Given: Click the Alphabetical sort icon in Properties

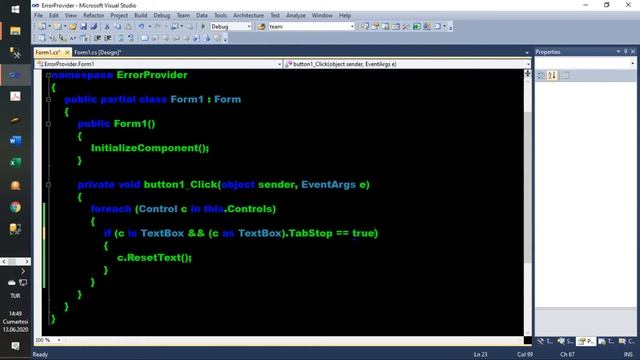Looking at the screenshot, I should click(x=552, y=76).
